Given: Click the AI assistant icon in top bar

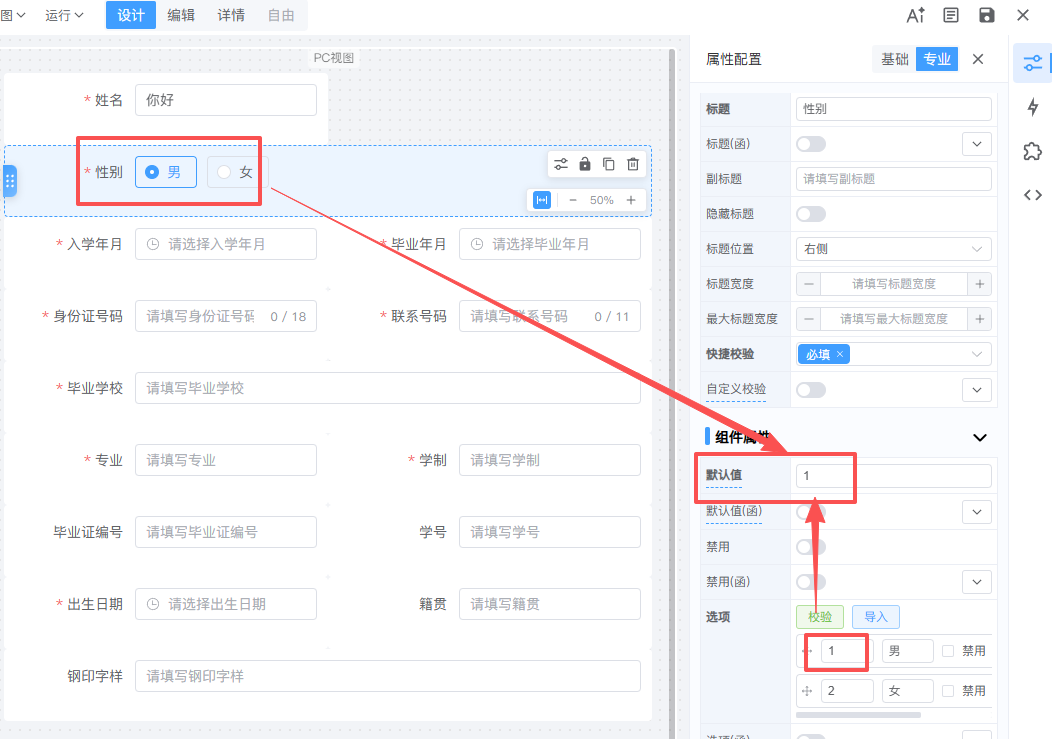Looking at the screenshot, I should point(915,15).
